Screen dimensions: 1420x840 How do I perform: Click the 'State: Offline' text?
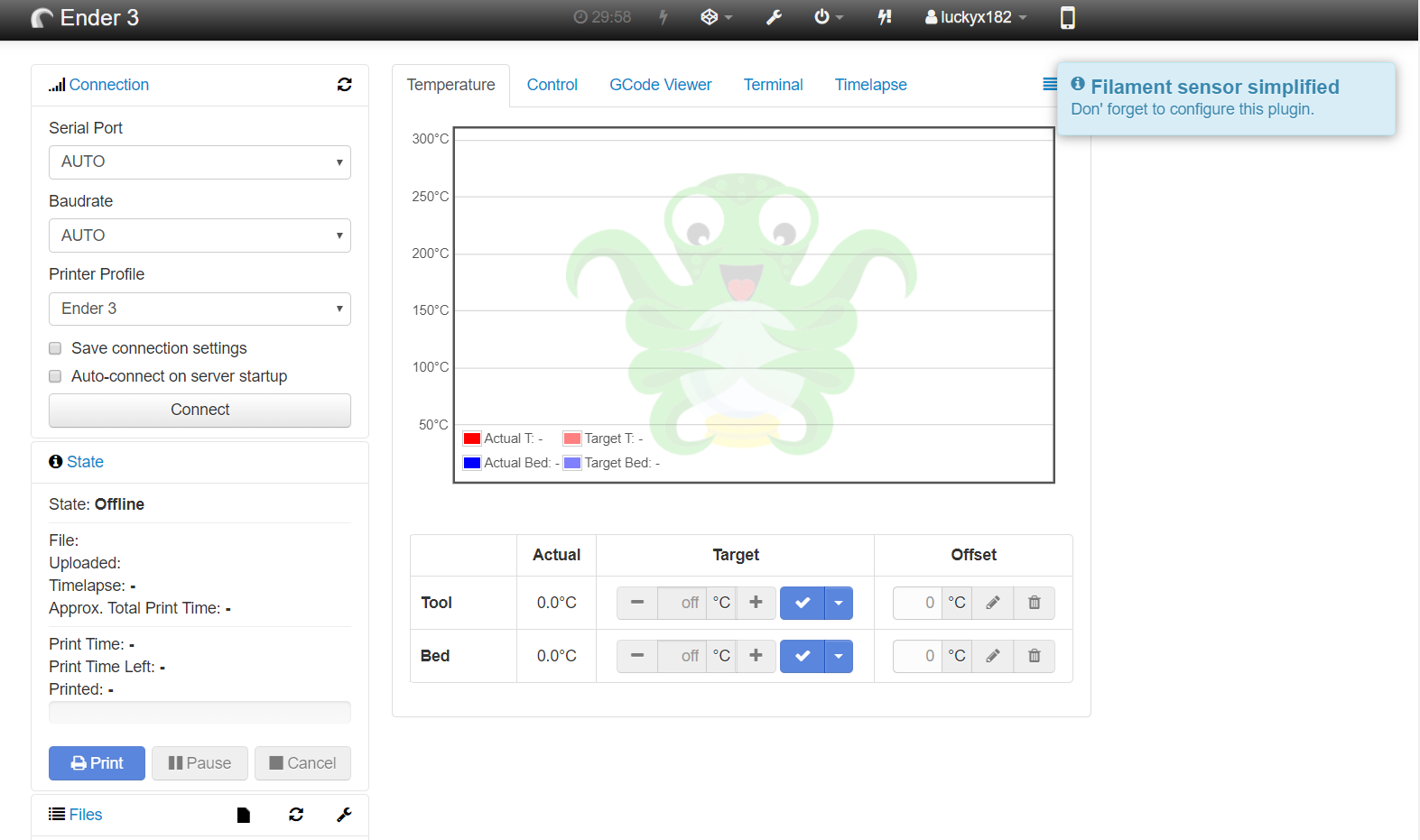tap(97, 504)
